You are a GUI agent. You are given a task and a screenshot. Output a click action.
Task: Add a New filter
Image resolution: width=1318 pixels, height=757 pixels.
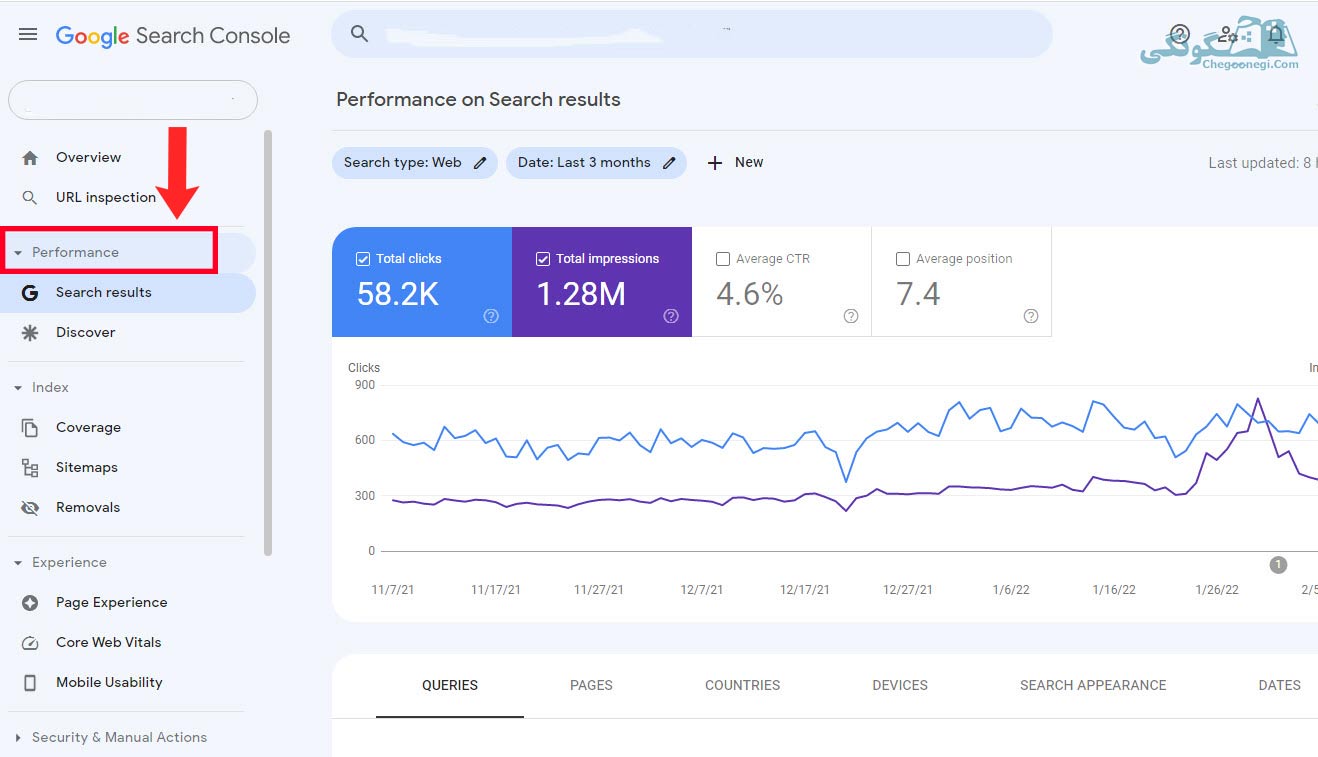click(x=735, y=163)
